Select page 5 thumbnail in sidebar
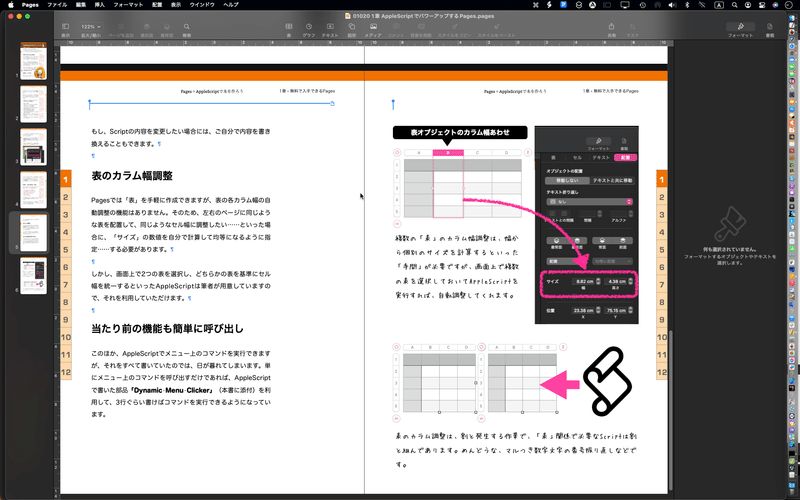Screen dimensions: 800x500 tap(33, 233)
